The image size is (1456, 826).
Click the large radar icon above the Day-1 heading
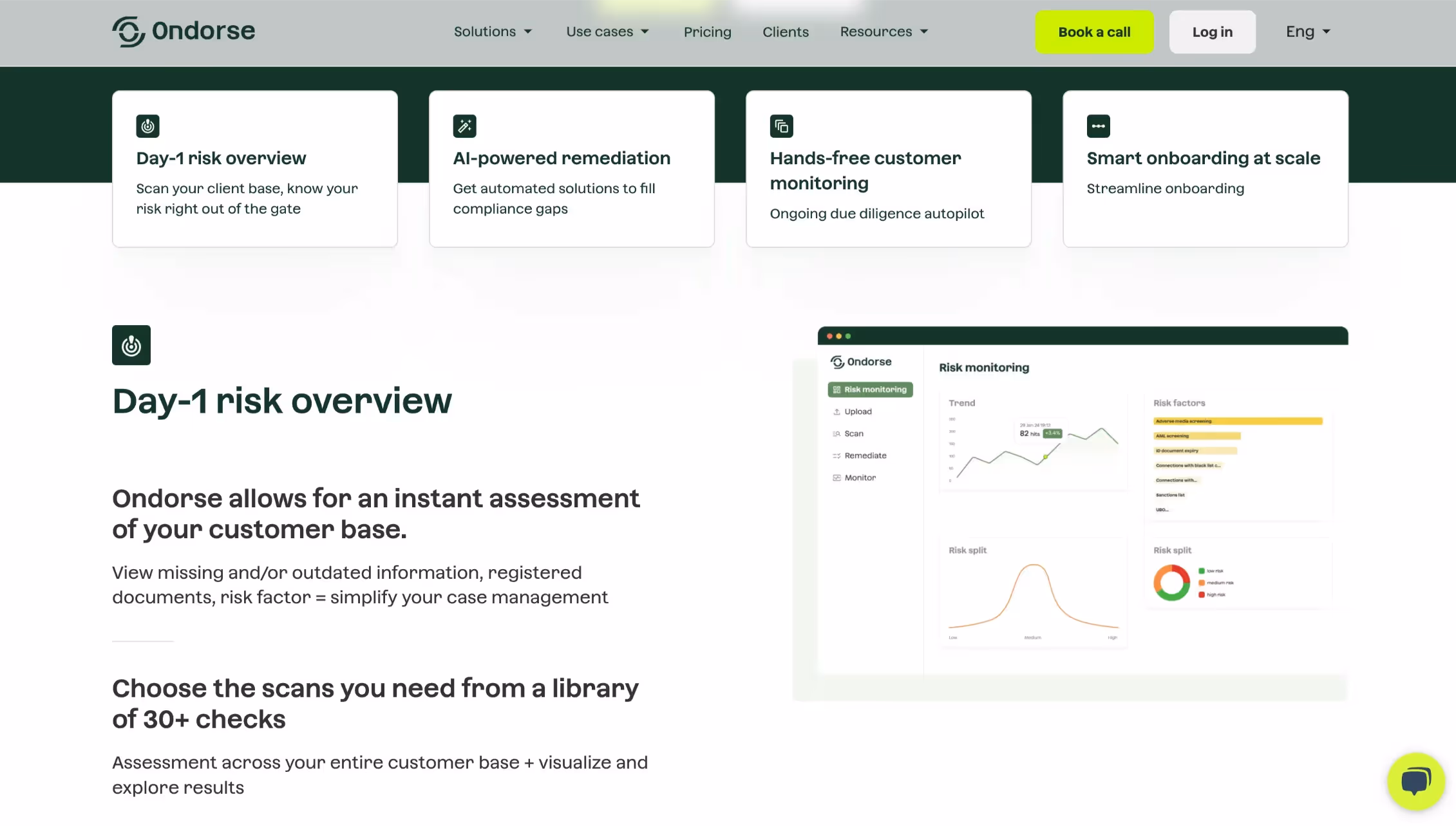coord(131,345)
